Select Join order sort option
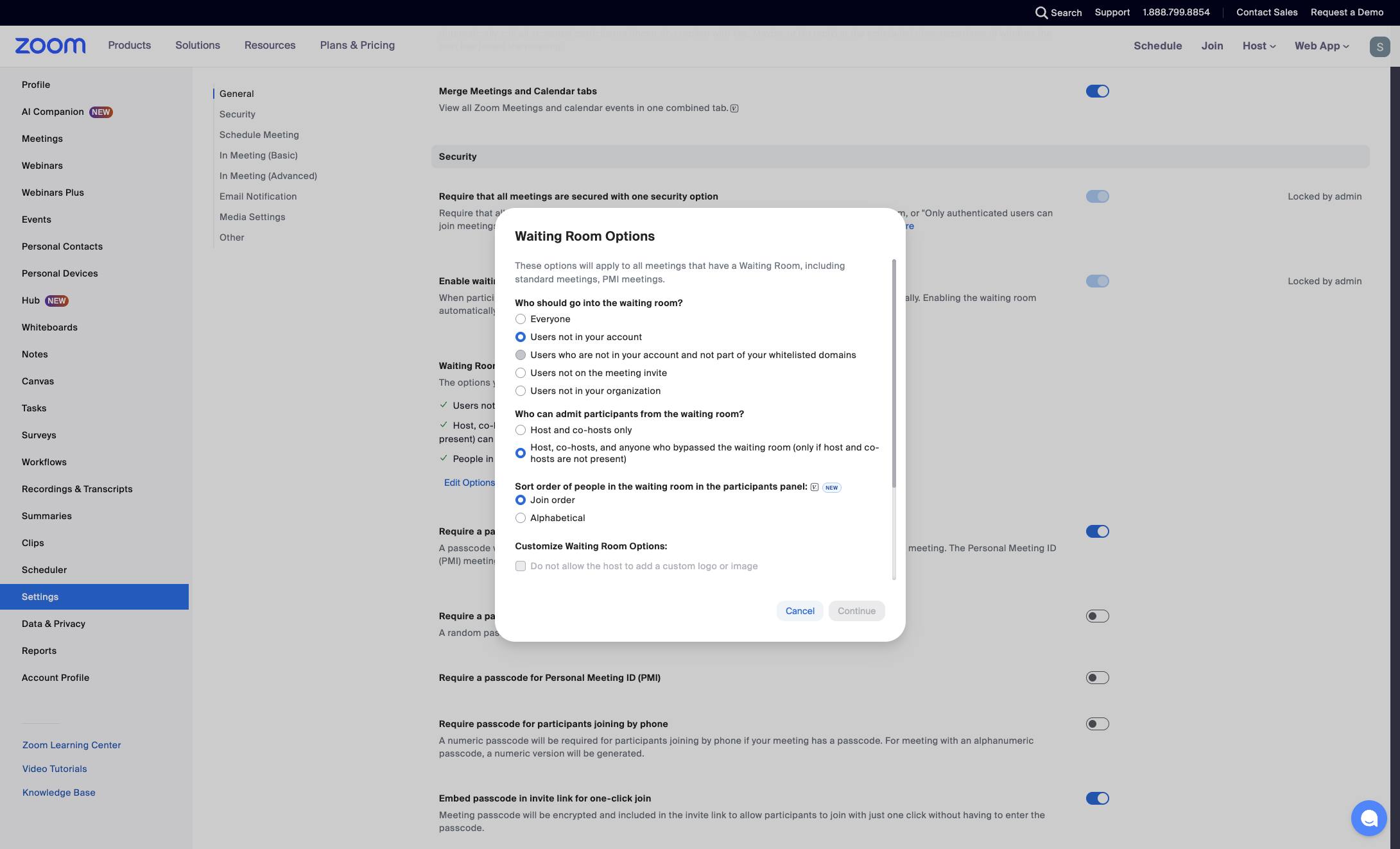This screenshot has height=849, width=1400. coord(521,500)
